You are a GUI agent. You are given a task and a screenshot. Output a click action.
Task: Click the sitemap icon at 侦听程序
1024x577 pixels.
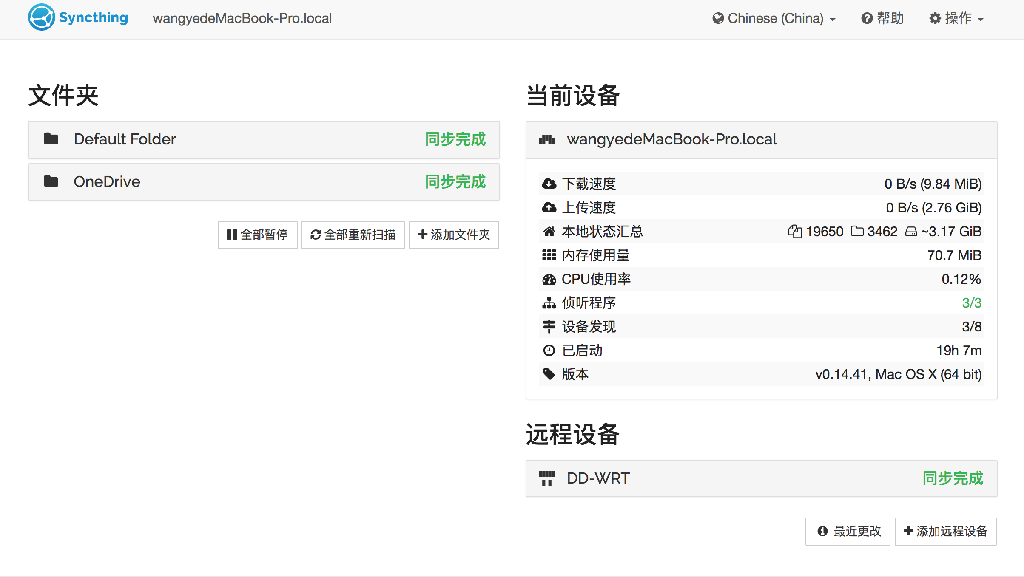pos(549,303)
